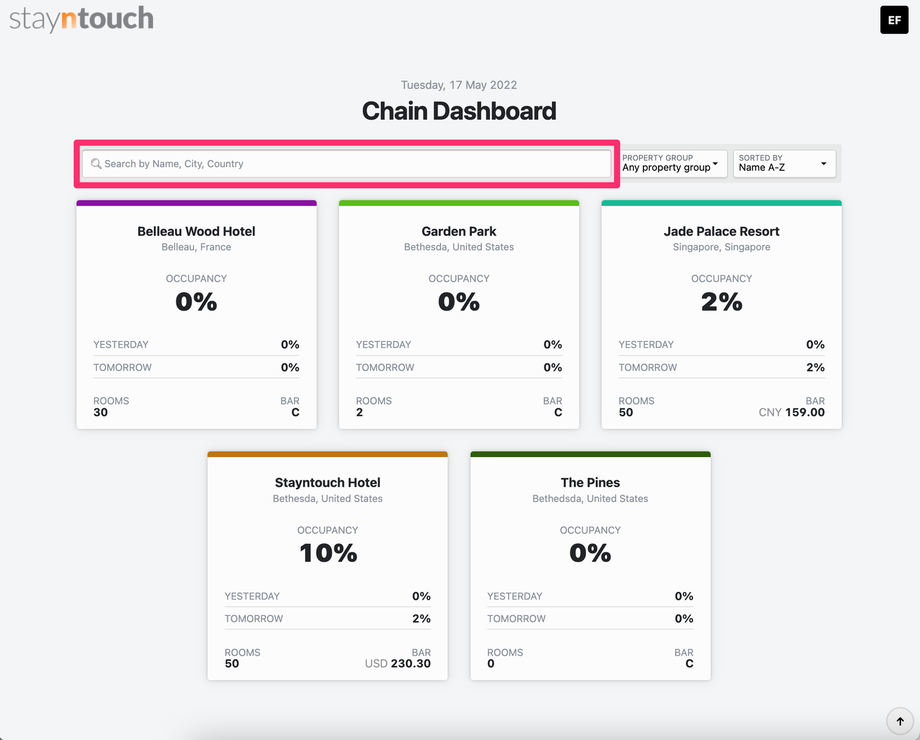Screen dimensions: 920x740
Task: Click the scroll-to-top arrow button
Action: 899,721
